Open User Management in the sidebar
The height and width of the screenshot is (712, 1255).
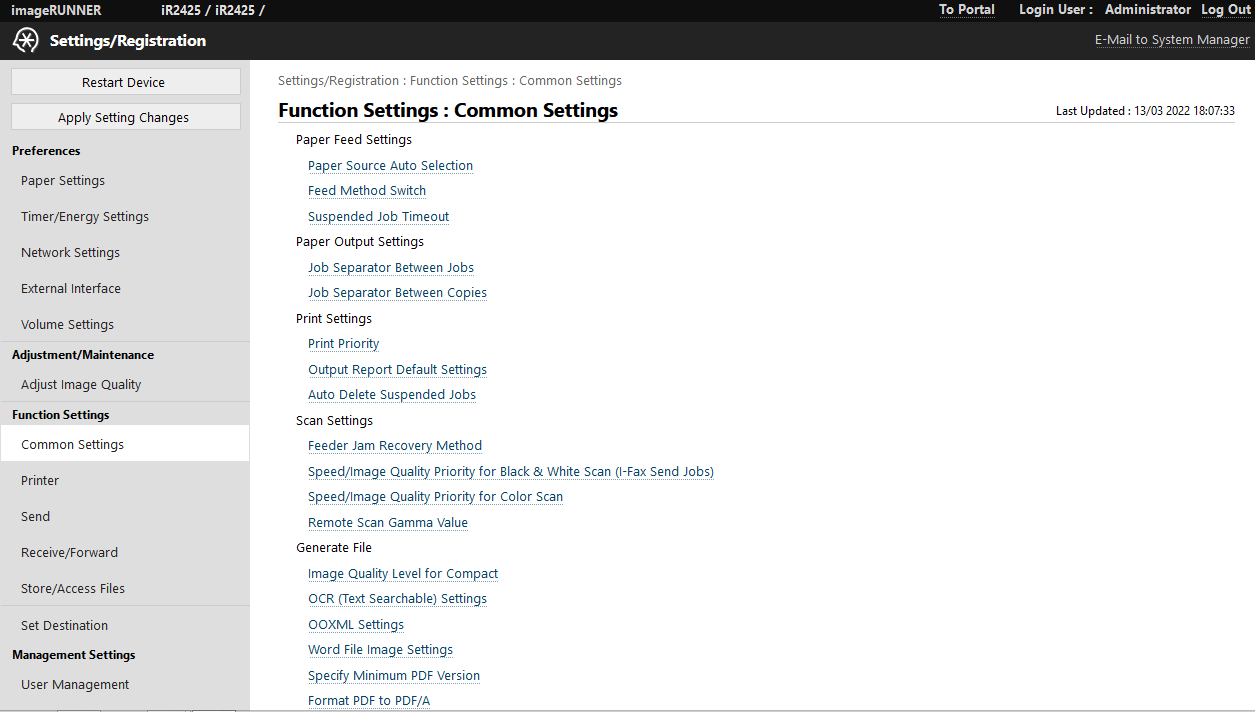point(75,685)
